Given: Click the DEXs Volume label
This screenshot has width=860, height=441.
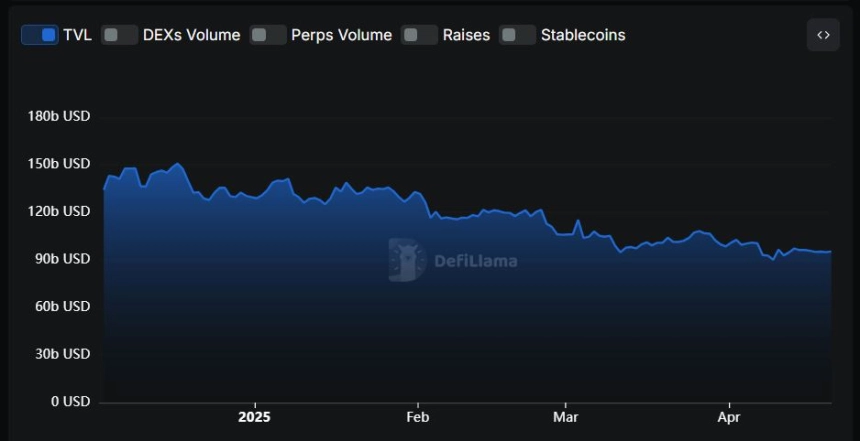Looking at the screenshot, I should click(191, 35).
